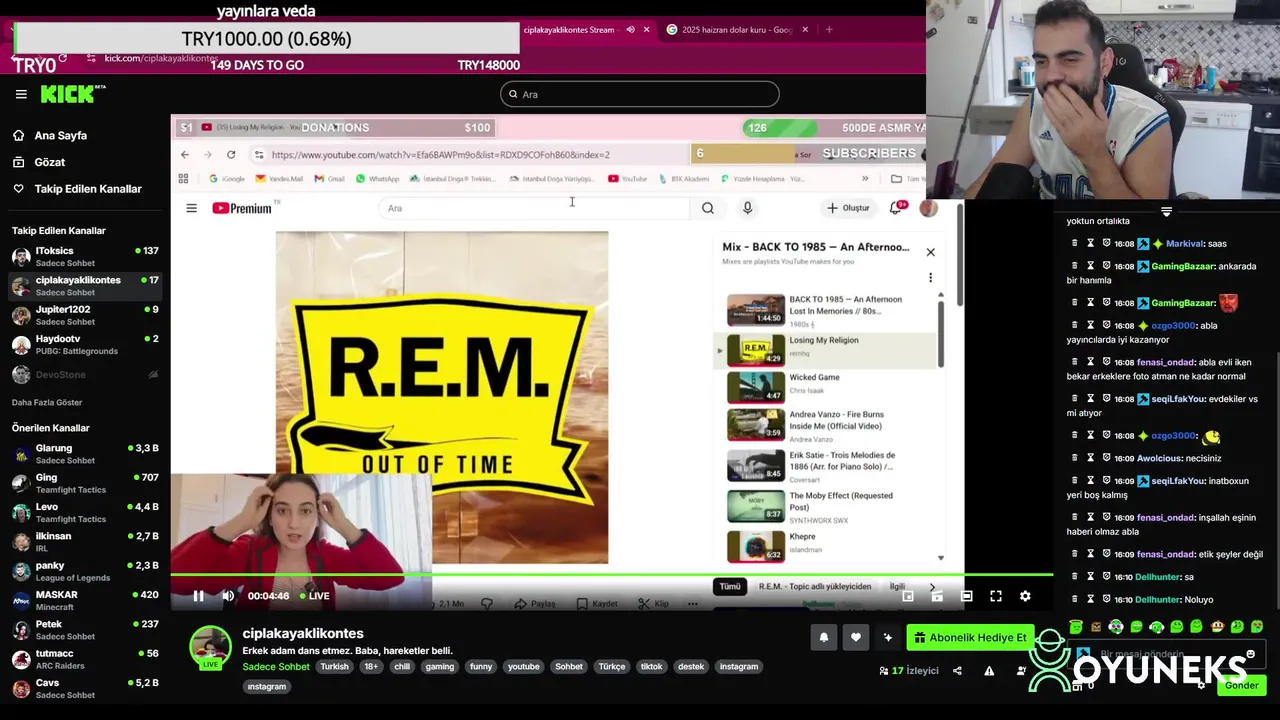Click YouTube Premium logo
This screenshot has width=1280, height=720.
tap(242, 208)
